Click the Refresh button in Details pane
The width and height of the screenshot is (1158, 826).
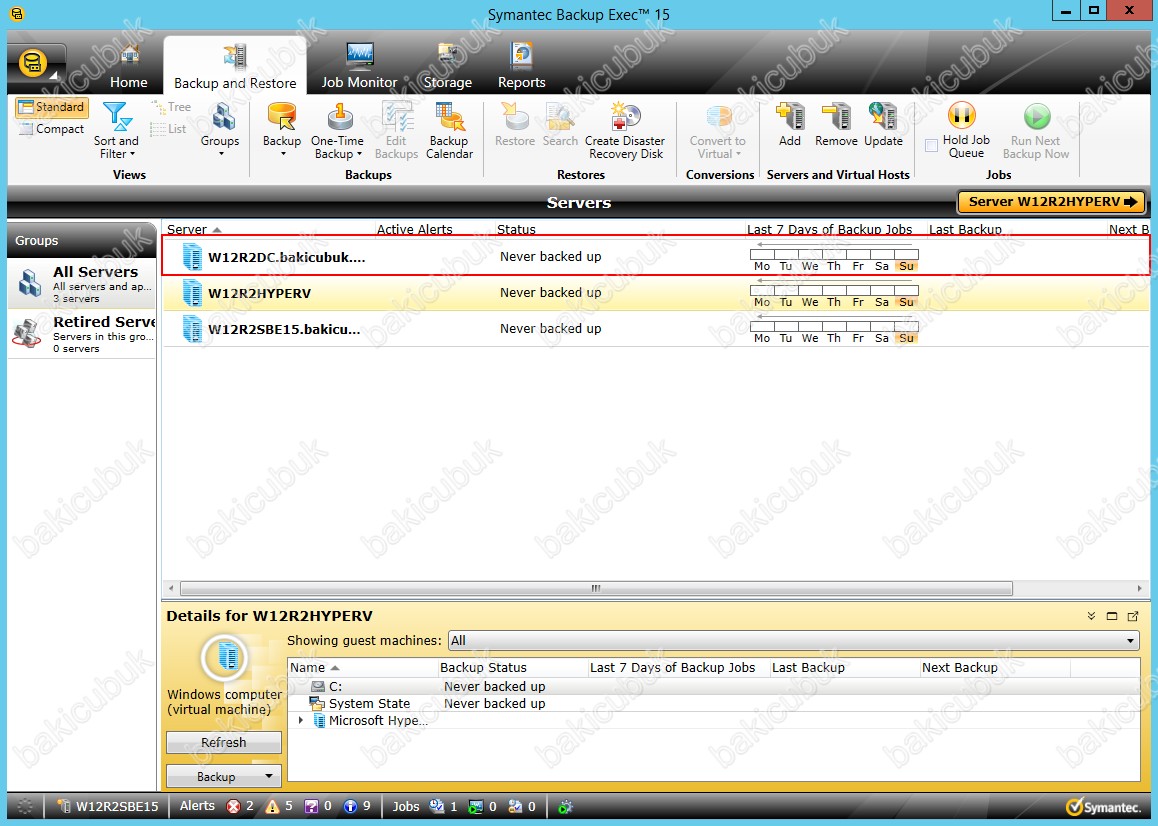224,743
